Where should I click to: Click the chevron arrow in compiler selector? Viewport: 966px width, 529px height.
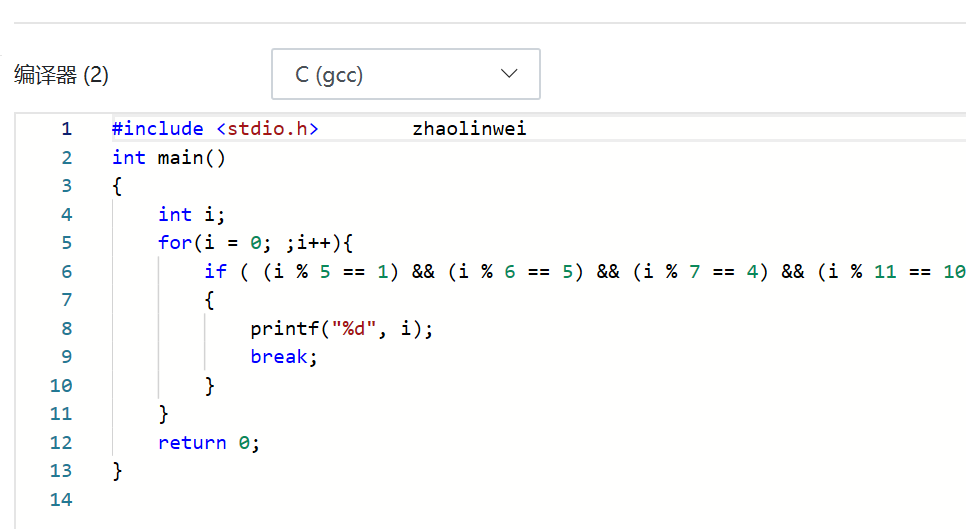[x=509, y=74]
